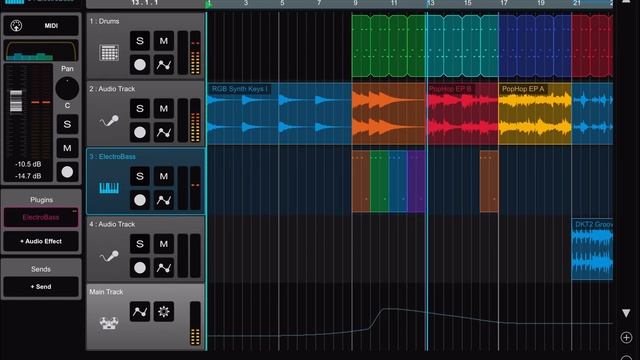Click the Pan knob
The height and width of the screenshot is (360, 640).
pyautogui.click(x=67, y=88)
